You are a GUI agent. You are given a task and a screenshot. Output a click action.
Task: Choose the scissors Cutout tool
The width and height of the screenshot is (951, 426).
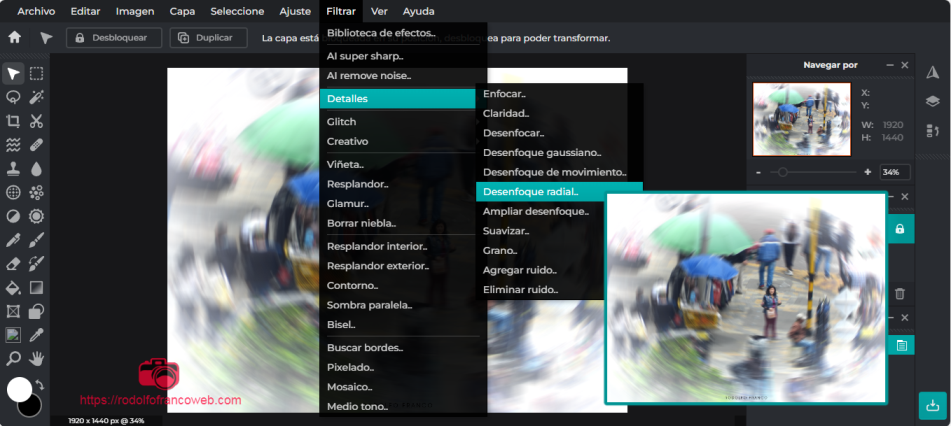point(37,121)
